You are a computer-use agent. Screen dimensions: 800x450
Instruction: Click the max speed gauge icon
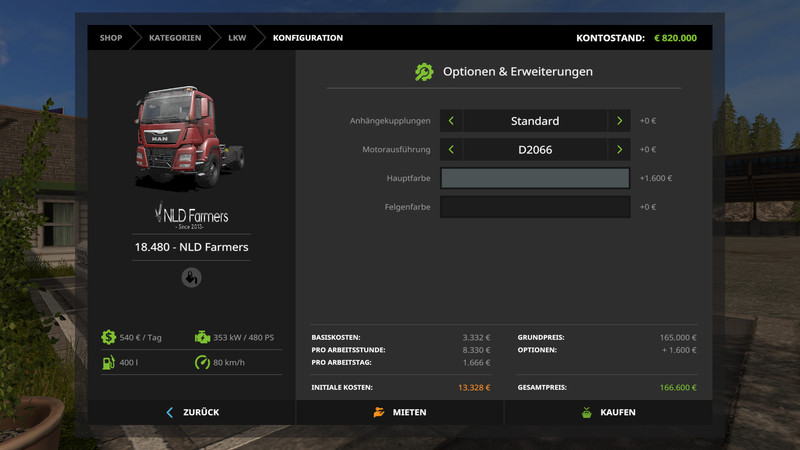coord(202,362)
